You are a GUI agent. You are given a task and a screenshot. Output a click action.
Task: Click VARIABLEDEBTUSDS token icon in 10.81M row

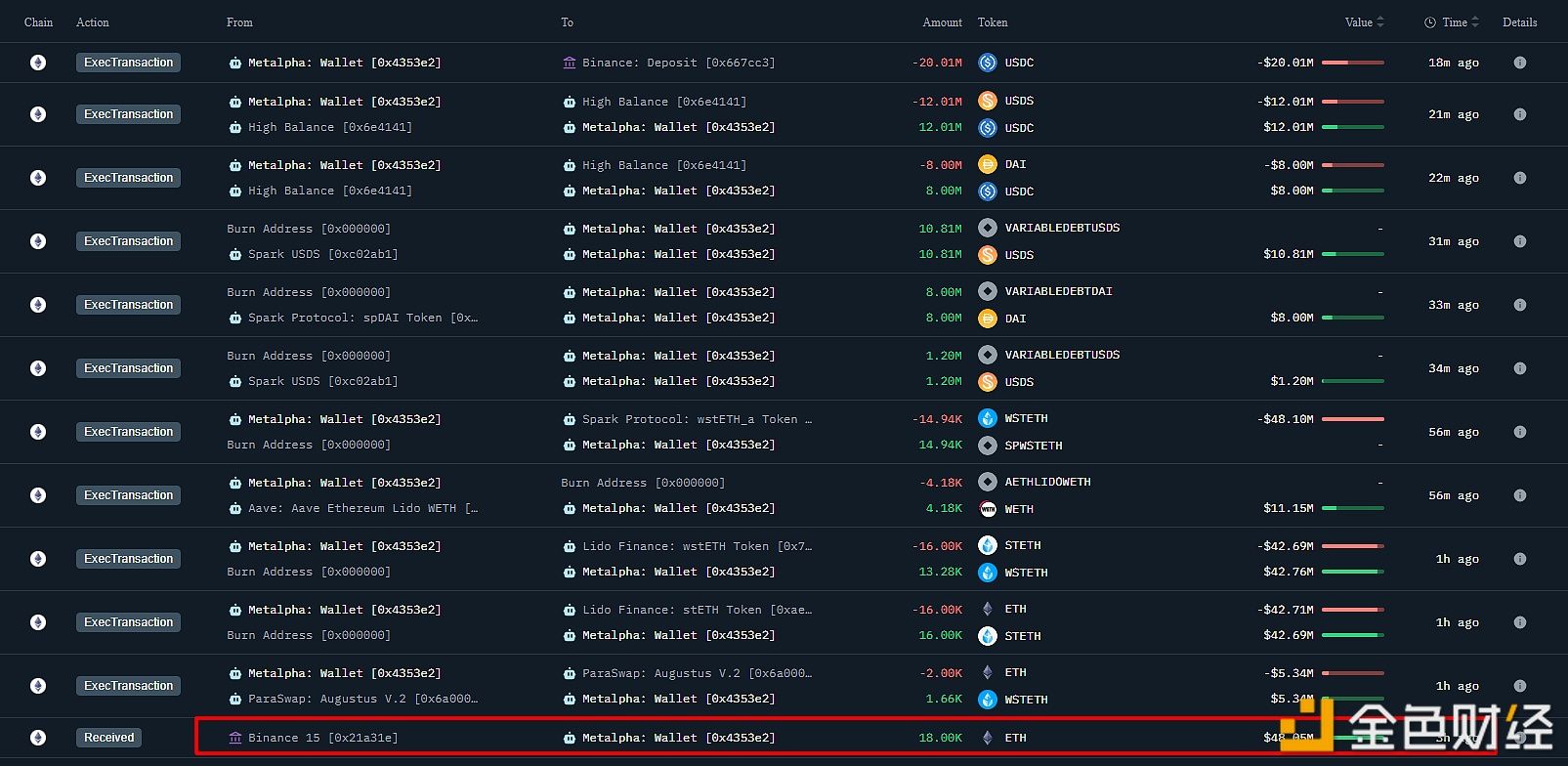pyautogui.click(x=988, y=228)
